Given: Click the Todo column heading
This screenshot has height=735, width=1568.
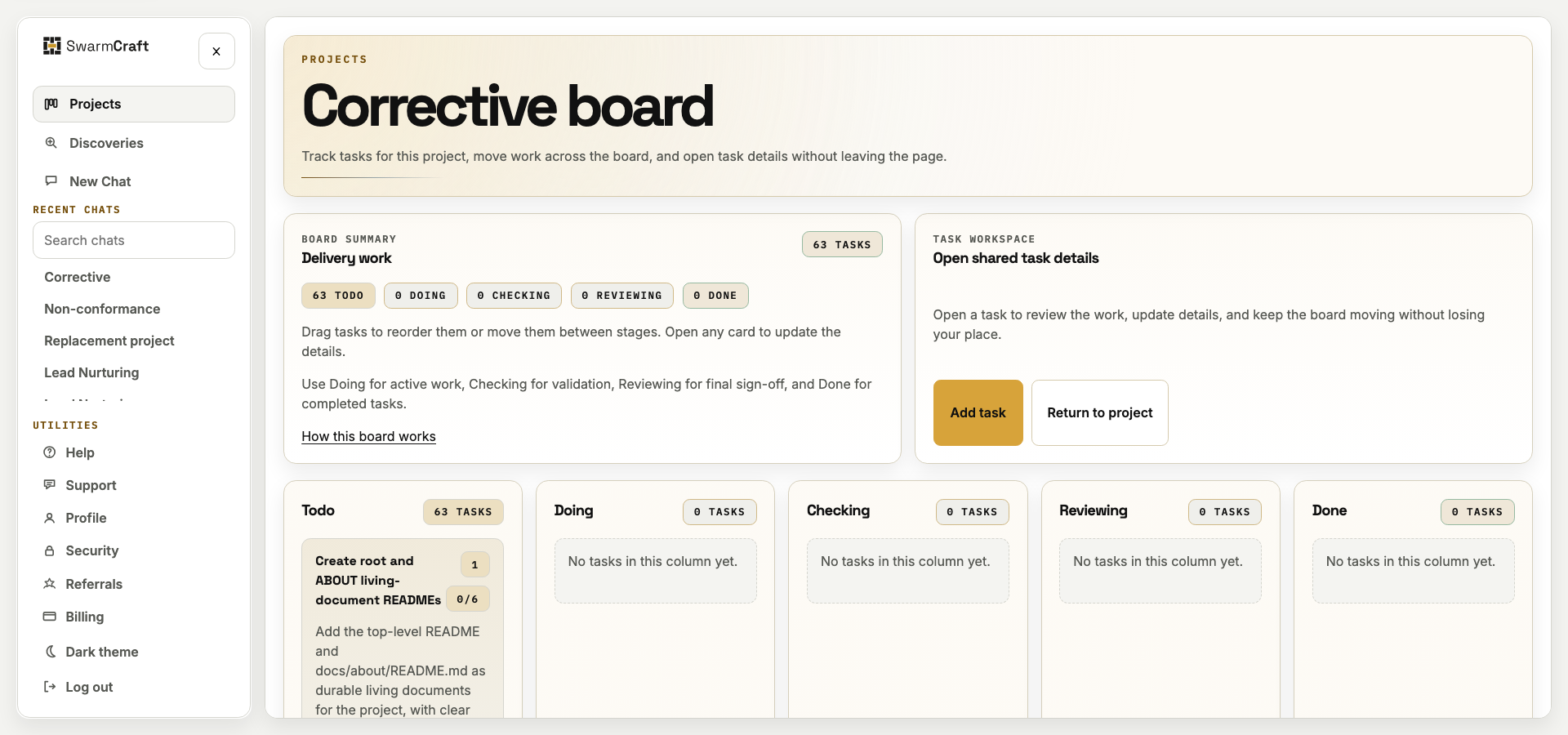Looking at the screenshot, I should pyautogui.click(x=318, y=510).
